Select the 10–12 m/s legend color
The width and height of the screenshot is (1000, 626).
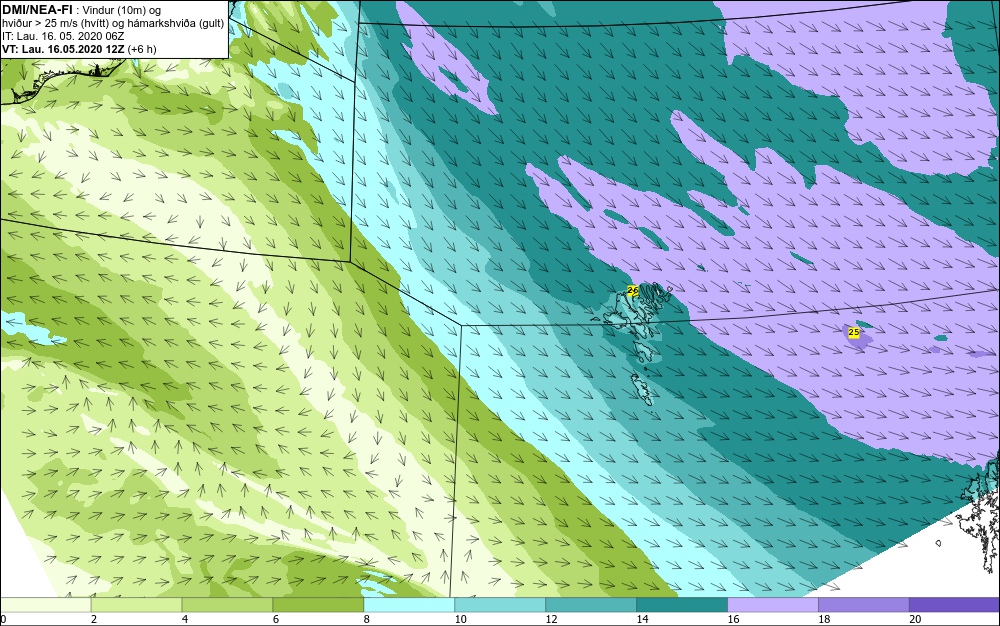tap(500, 605)
